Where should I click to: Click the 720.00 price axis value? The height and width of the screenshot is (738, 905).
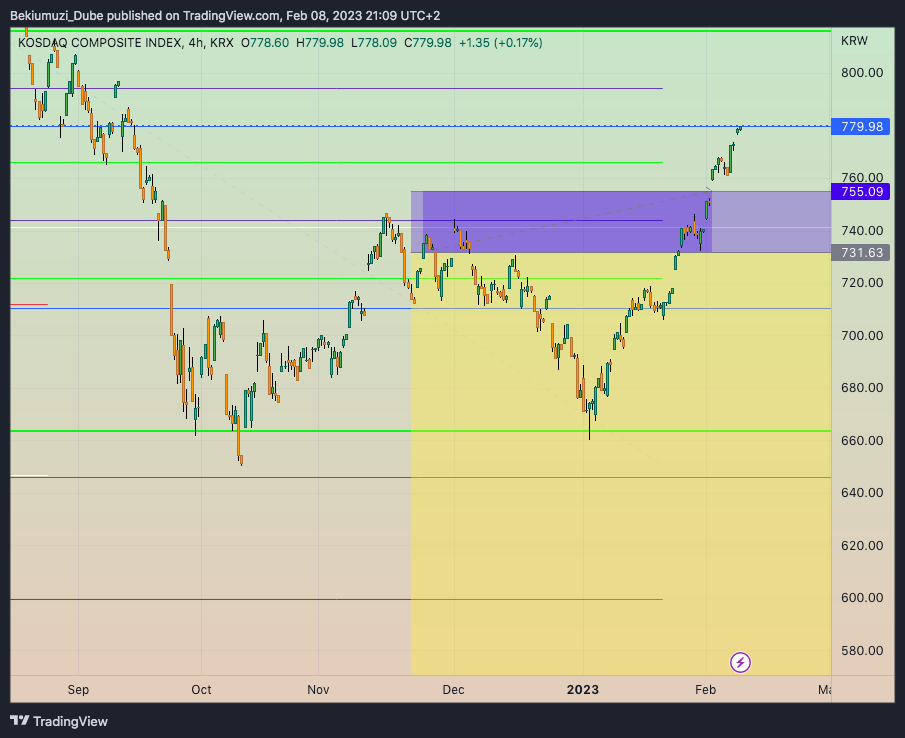click(x=862, y=283)
